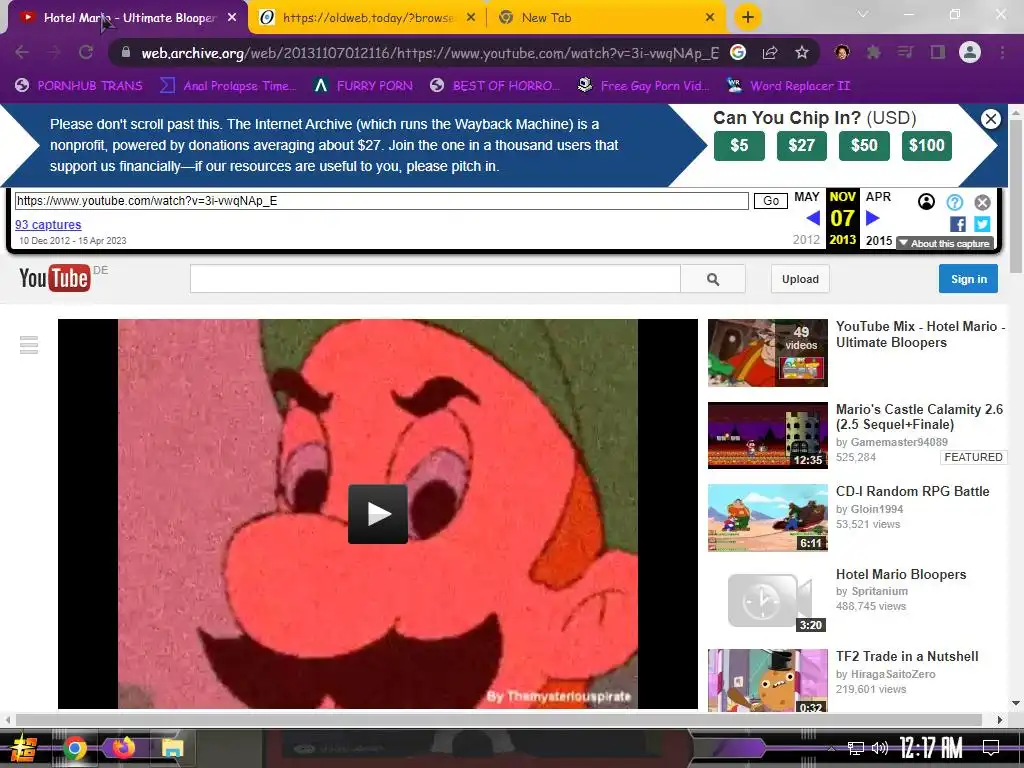Toggle the browser side panel
The image size is (1024, 768).
point(938,52)
